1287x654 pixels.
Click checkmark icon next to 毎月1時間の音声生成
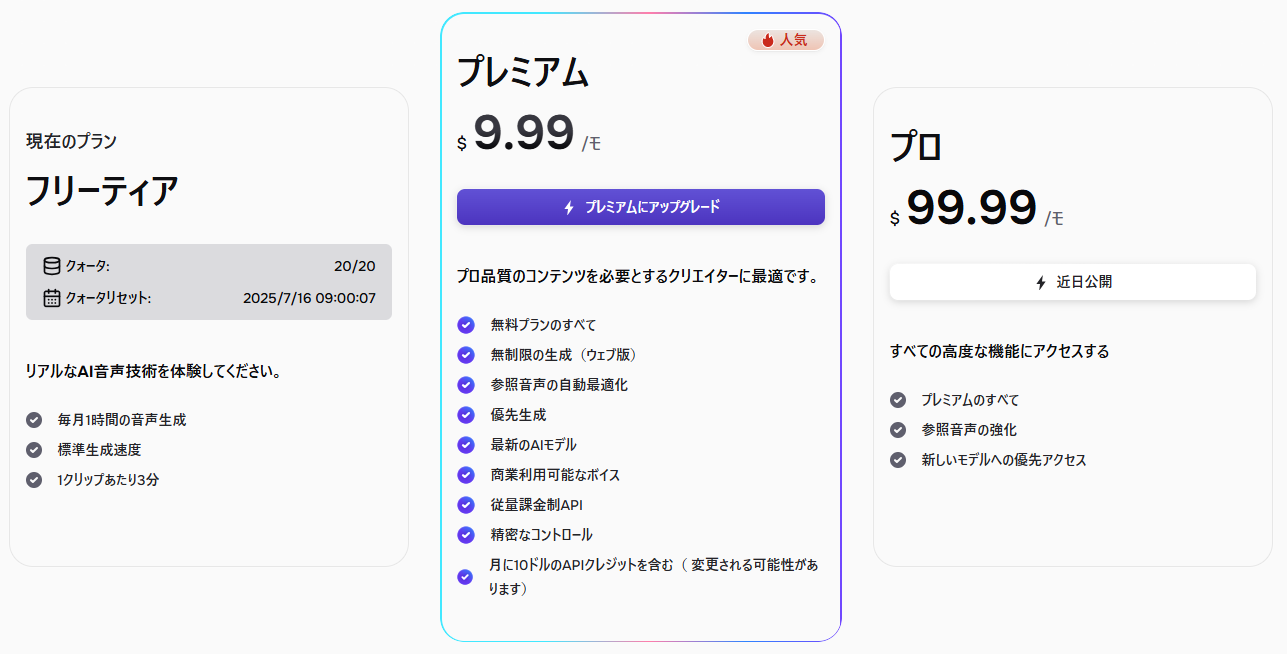point(34,420)
